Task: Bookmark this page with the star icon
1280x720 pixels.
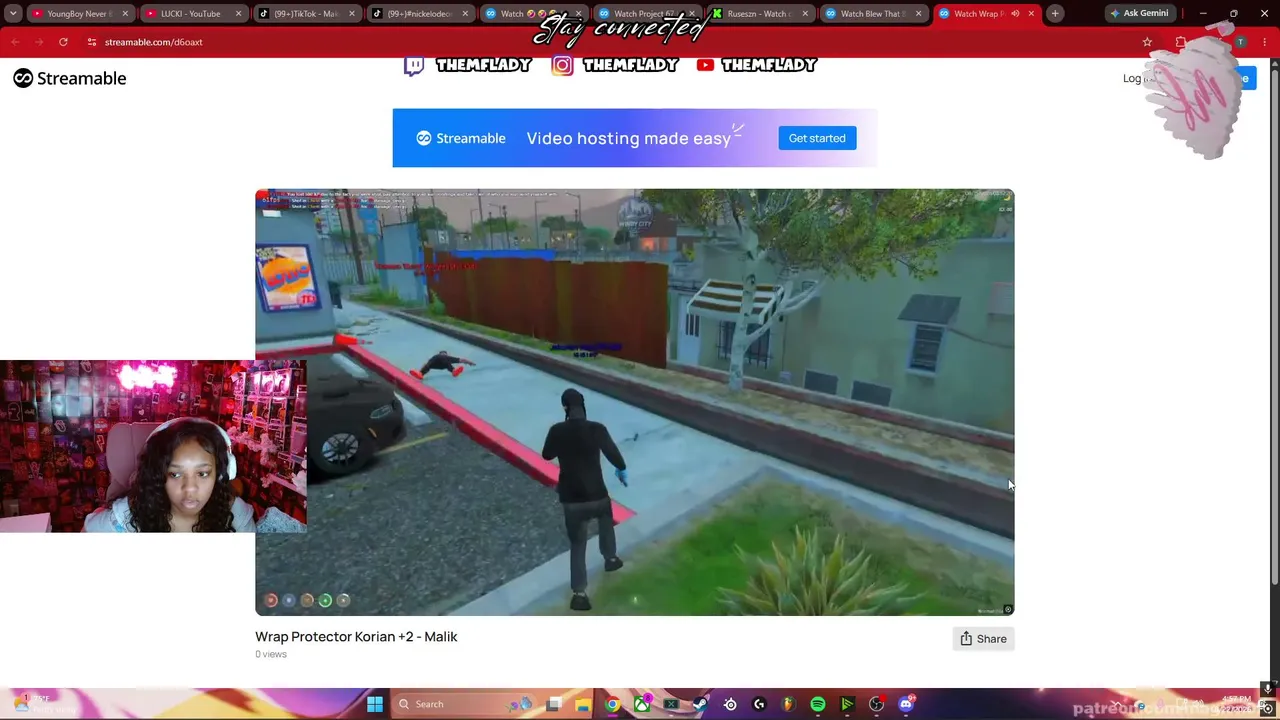Action: (1147, 42)
